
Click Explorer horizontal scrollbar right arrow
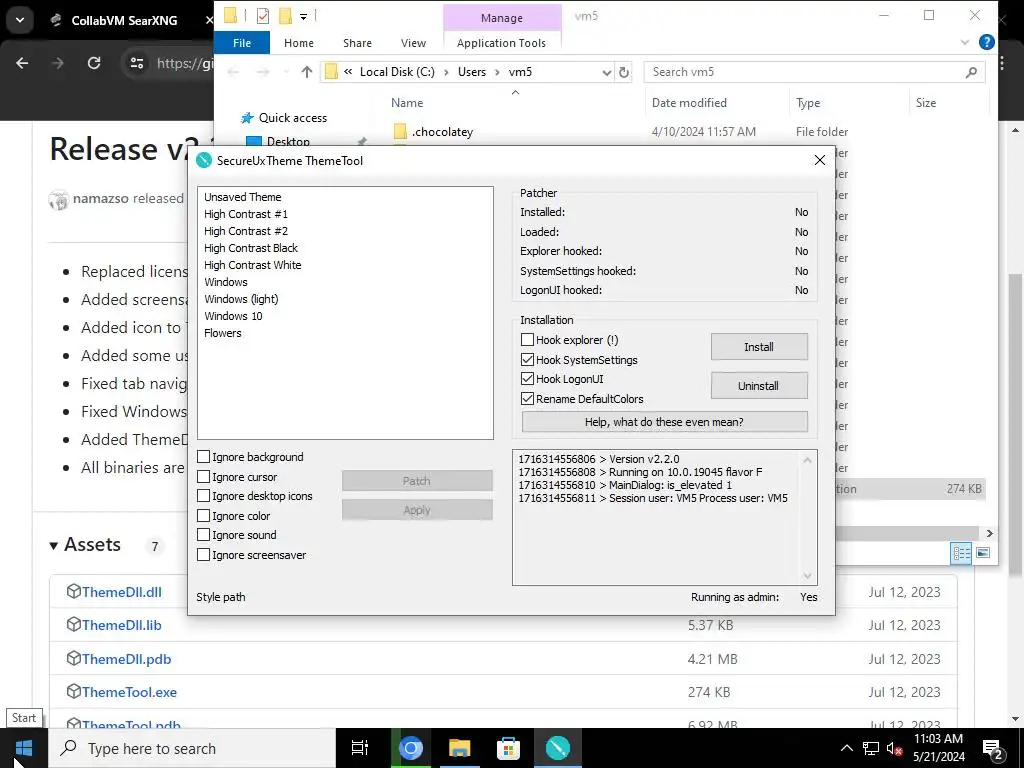coord(989,534)
